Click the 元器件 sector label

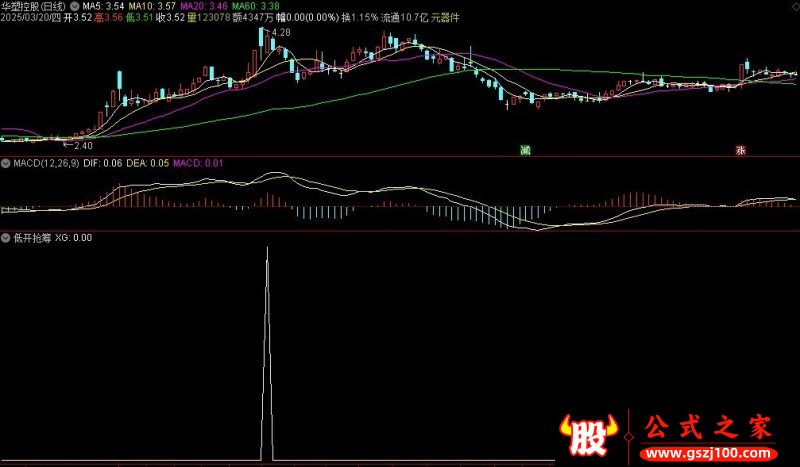[445, 18]
